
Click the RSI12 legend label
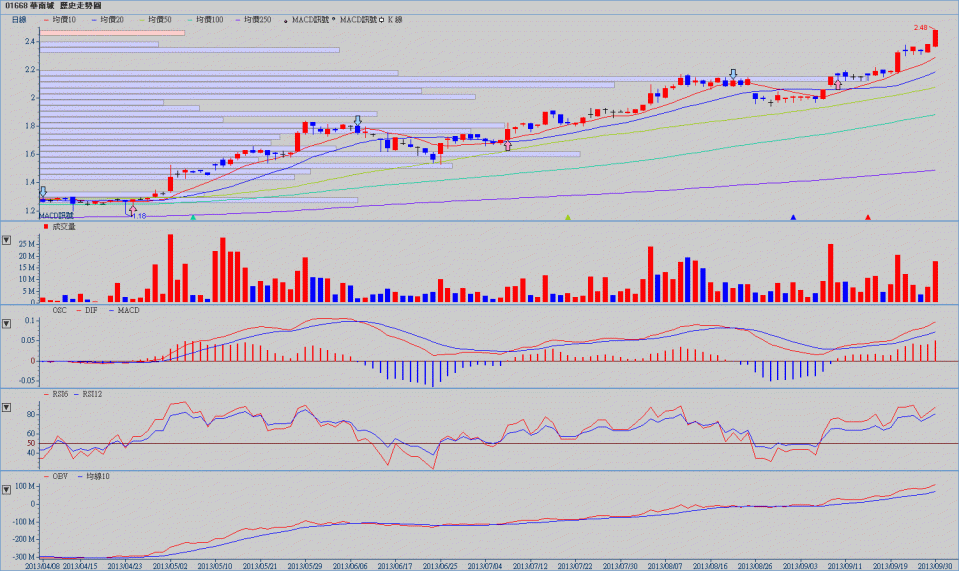(x=92, y=395)
